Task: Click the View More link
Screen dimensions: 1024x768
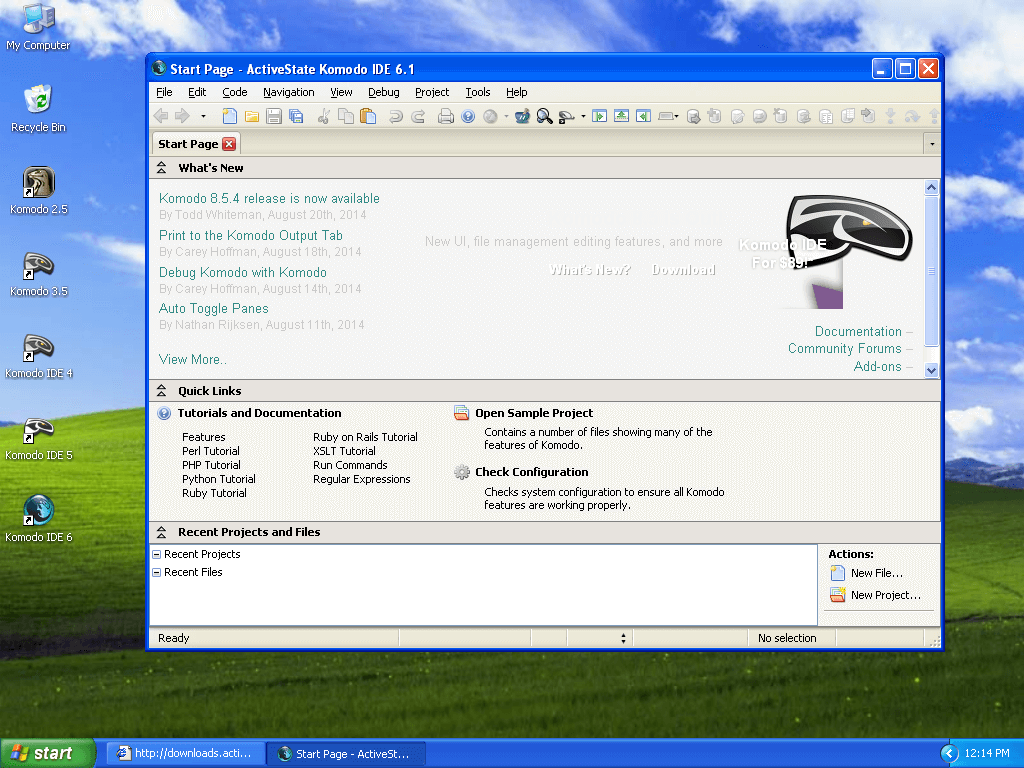Action: [x=193, y=360]
